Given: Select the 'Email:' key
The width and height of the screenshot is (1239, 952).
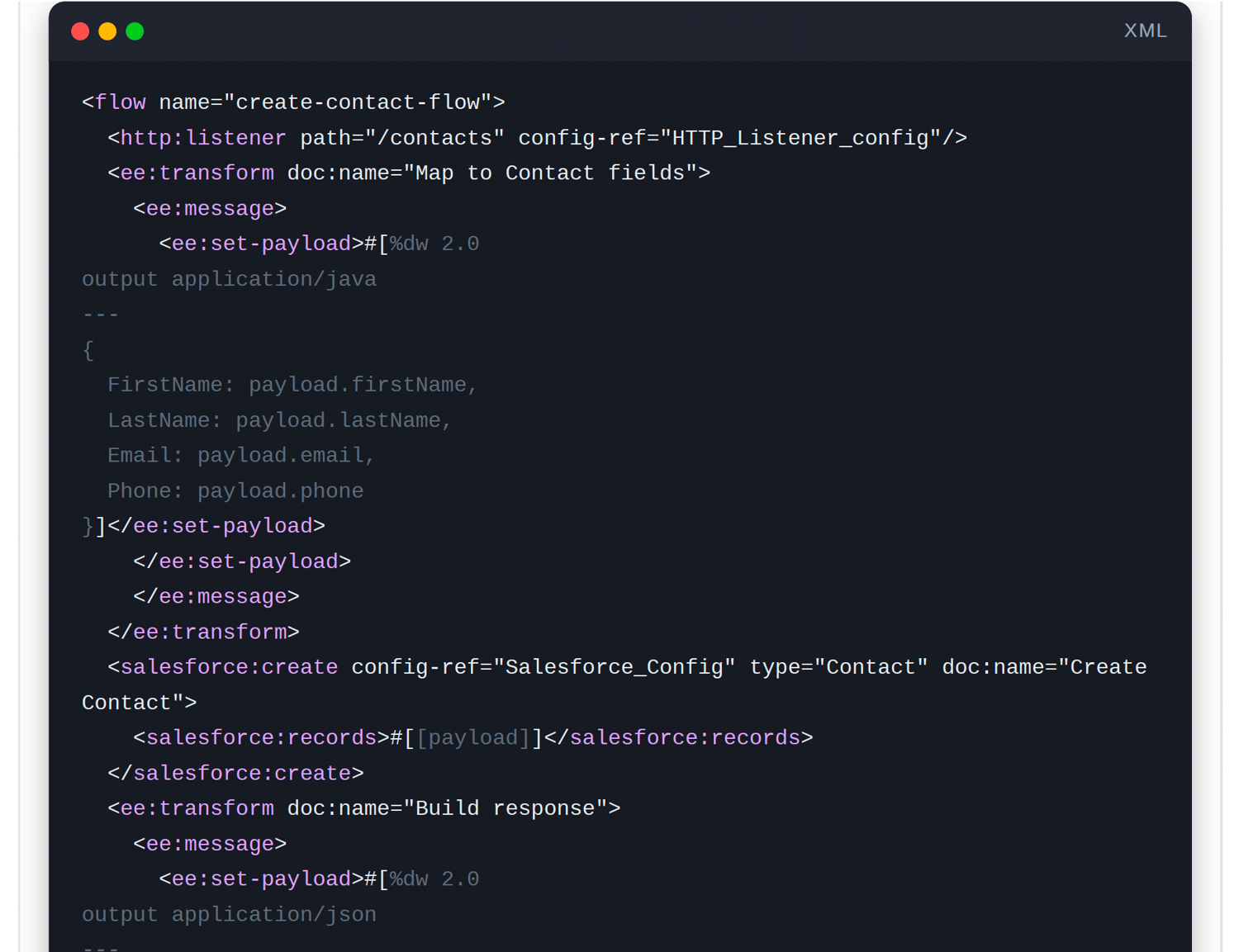Looking at the screenshot, I should coord(145,456).
